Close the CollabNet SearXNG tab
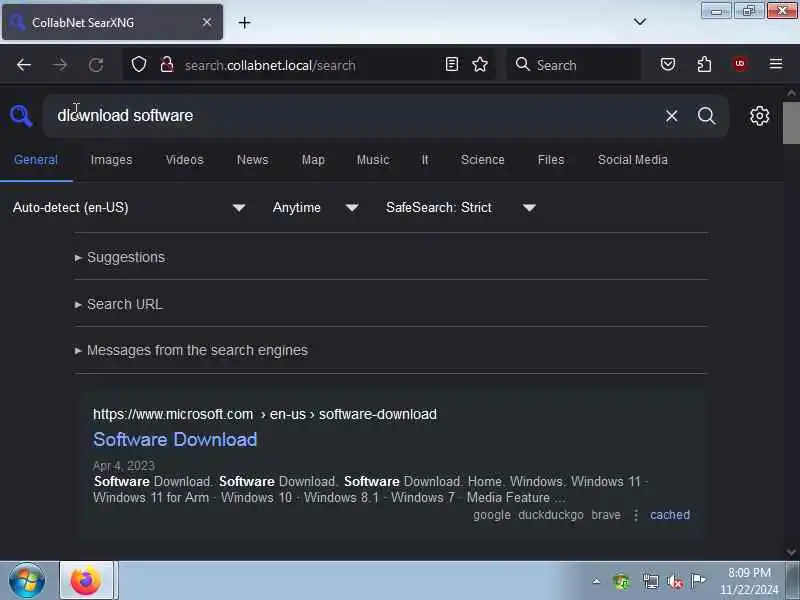 pos(207,22)
